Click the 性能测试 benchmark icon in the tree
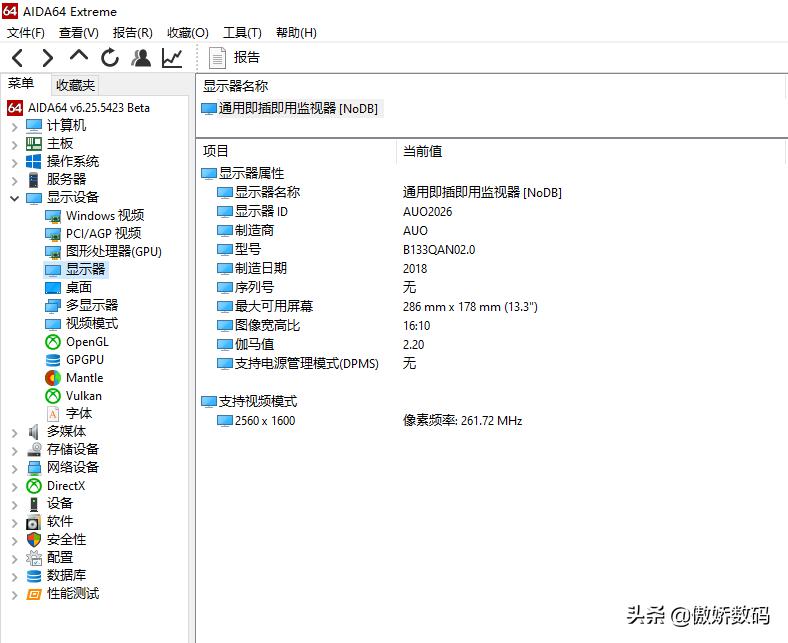This screenshot has width=788, height=643. 34,594
